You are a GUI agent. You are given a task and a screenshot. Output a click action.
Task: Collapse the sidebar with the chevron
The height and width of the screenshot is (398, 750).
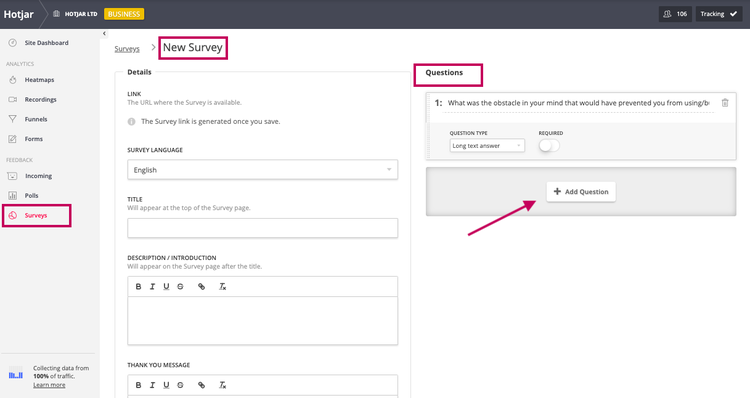tap(104, 33)
